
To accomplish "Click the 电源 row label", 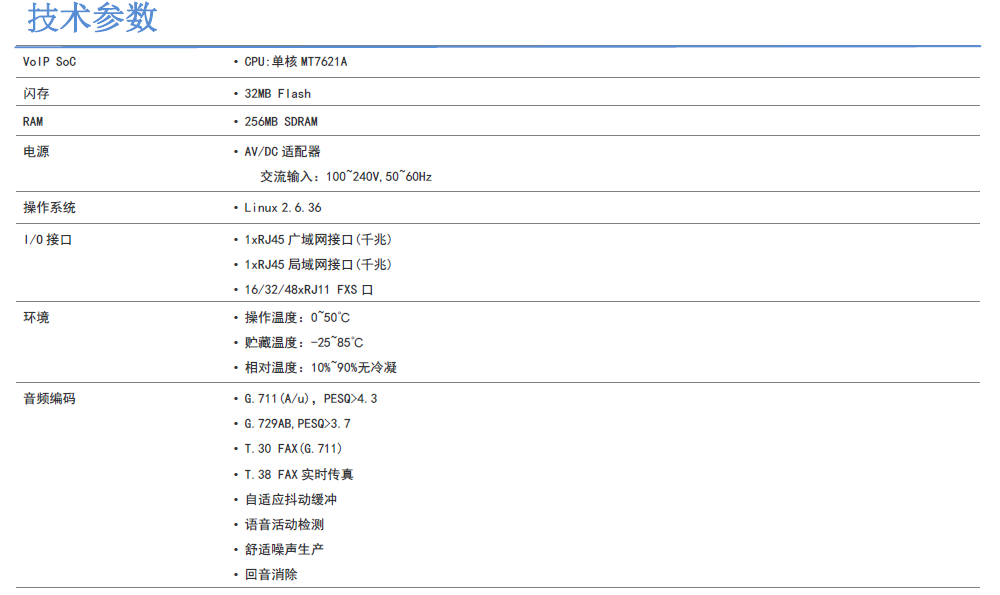I will click(37, 152).
